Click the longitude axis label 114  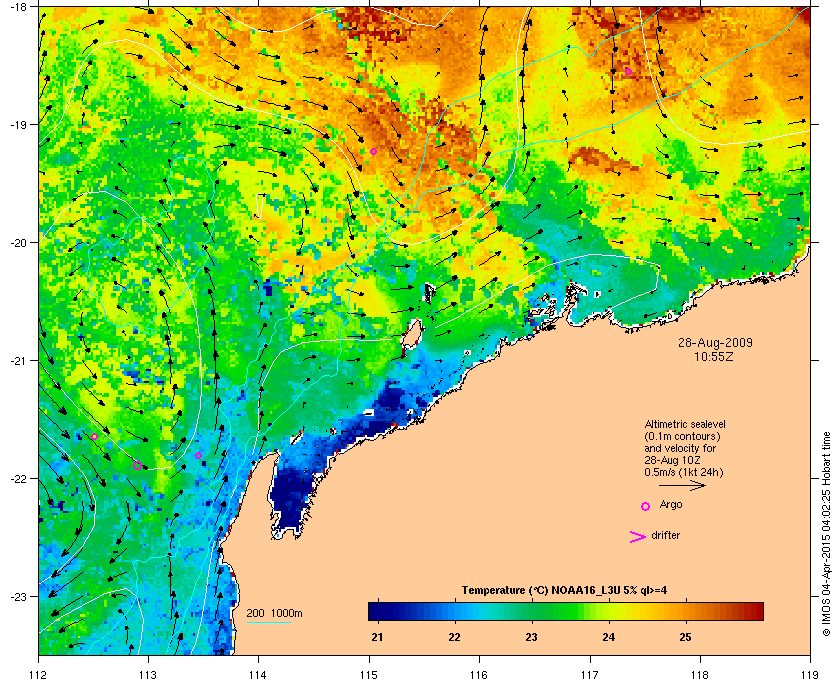(x=258, y=675)
